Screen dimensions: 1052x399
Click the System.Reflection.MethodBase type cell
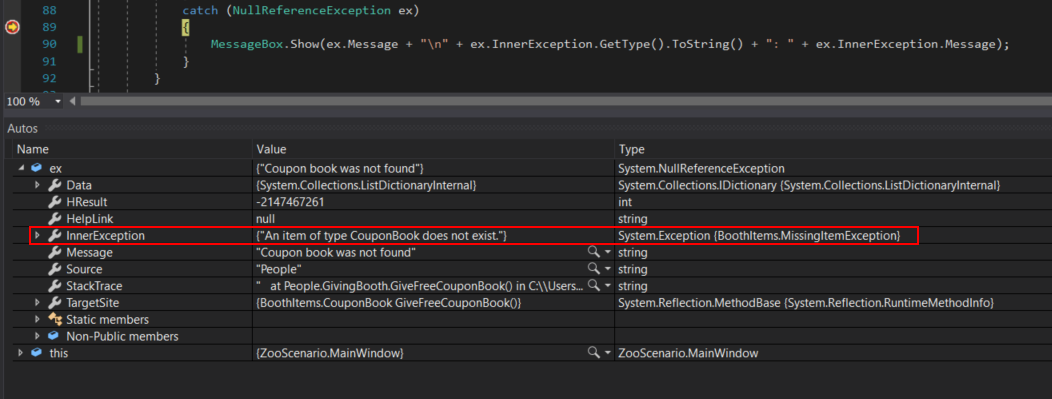pyautogui.click(x=806, y=303)
